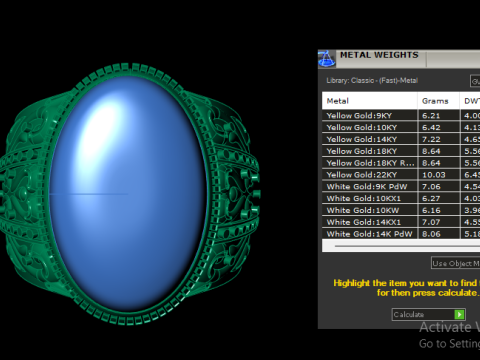
Task: Select the White Gold:14K PdW row
Action: click(401, 234)
